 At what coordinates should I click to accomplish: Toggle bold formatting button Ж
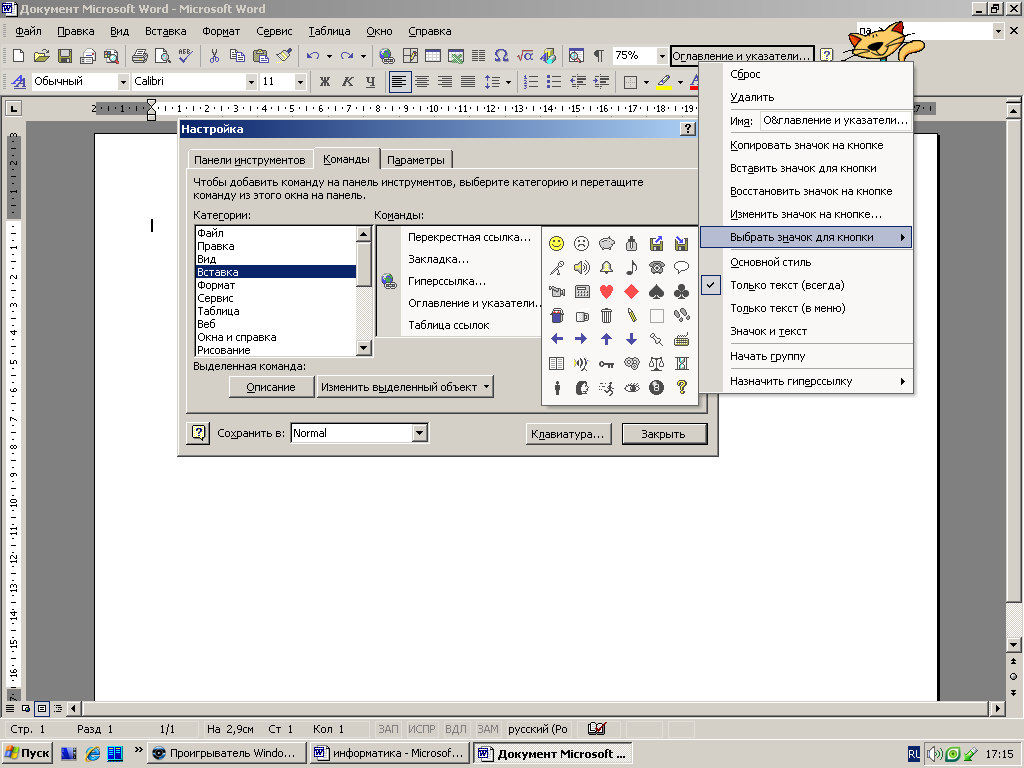[x=324, y=82]
